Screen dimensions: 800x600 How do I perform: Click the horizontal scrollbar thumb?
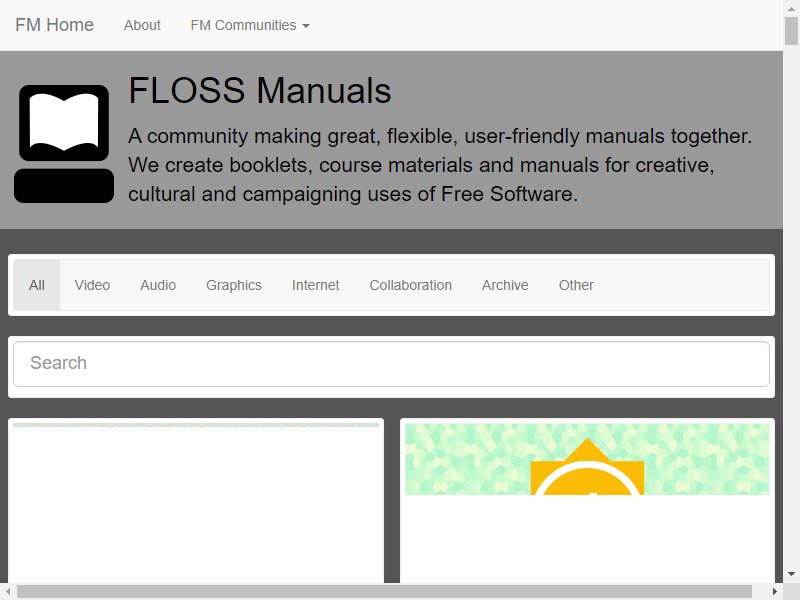(x=384, y=592)
